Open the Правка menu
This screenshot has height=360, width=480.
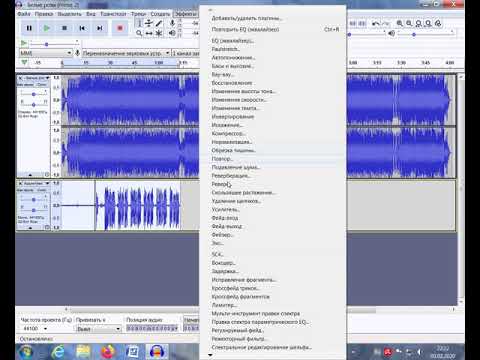pyautogui.click(x=44, y=14)
